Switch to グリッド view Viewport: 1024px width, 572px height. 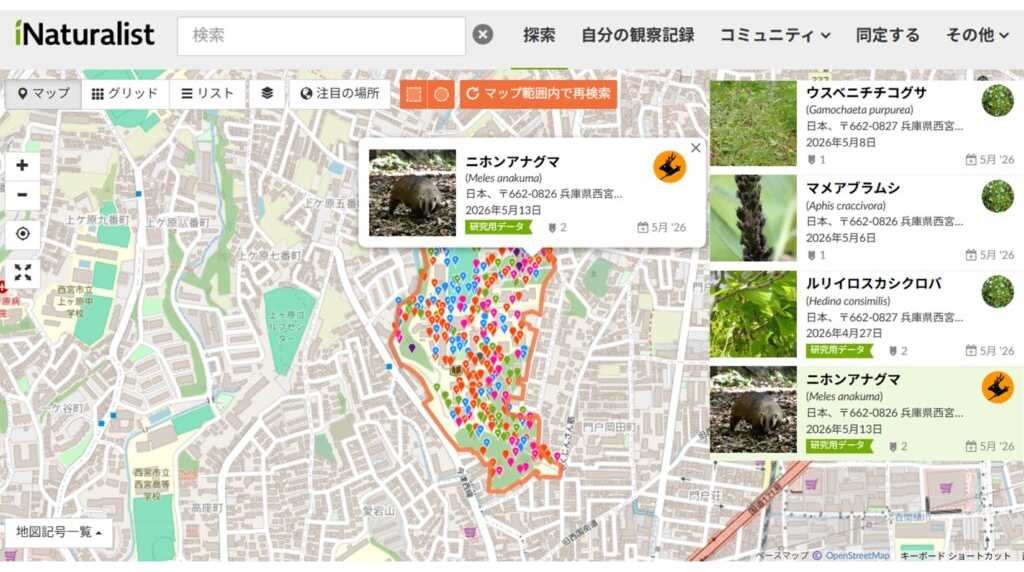click(125, 93)
